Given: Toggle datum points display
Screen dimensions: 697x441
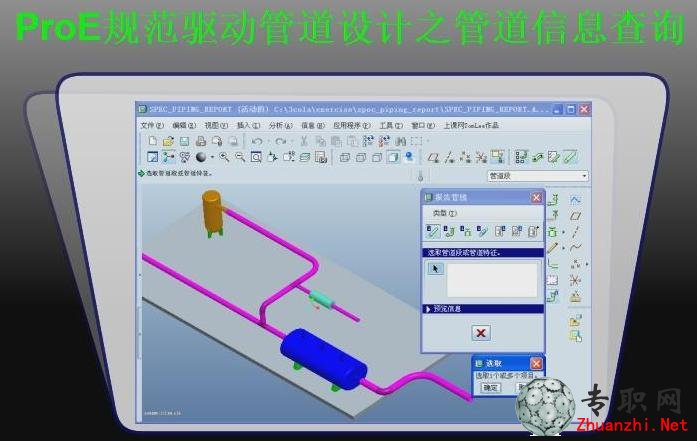Looking at the screenshot, I should (x=465, y=157).
